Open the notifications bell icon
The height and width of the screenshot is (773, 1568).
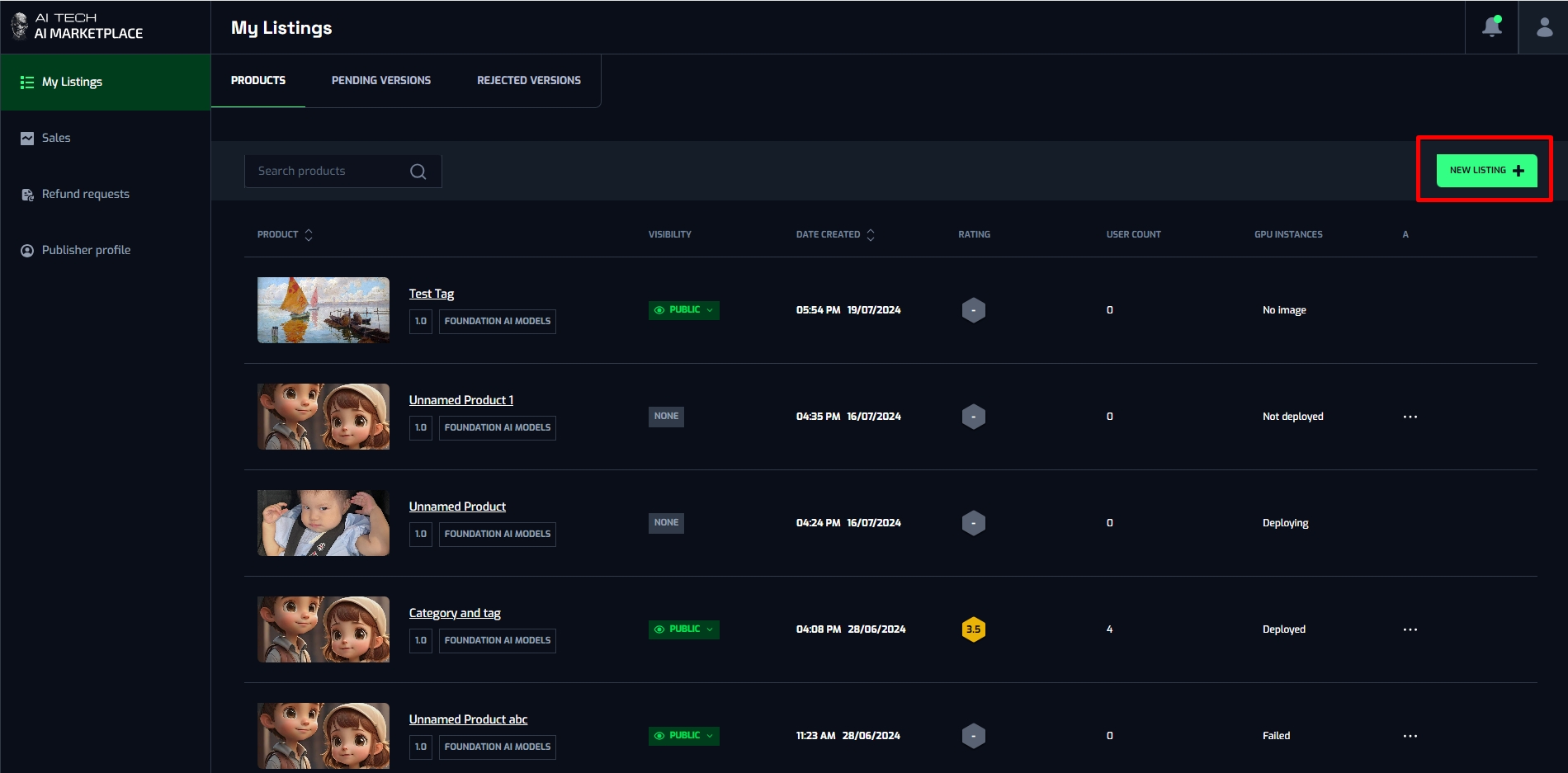pos(1491,27)
